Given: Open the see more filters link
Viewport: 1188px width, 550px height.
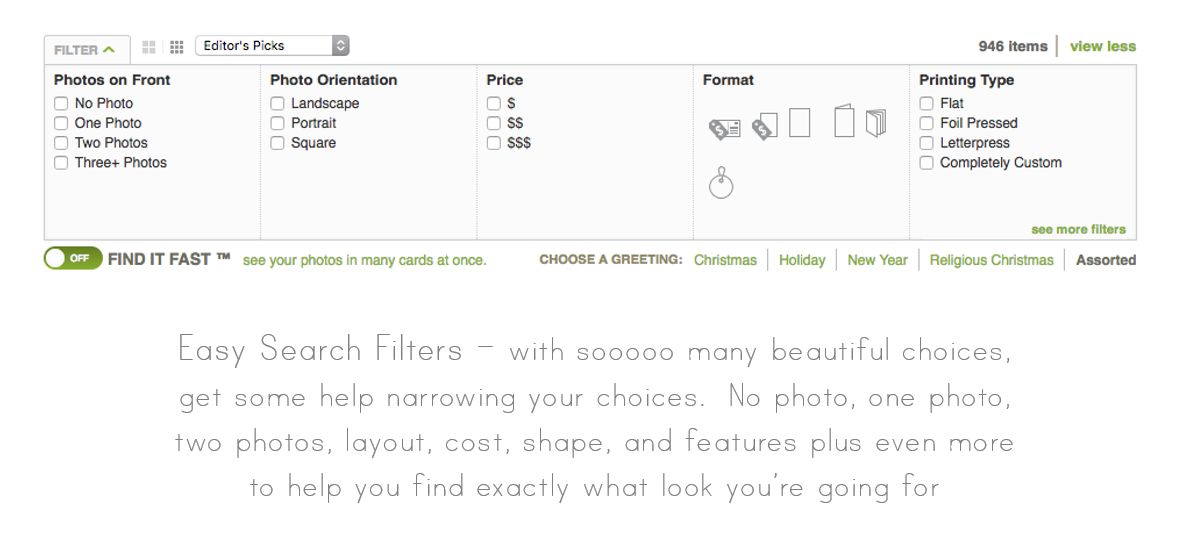Looking at the screenshot, I should (1078, 229).
